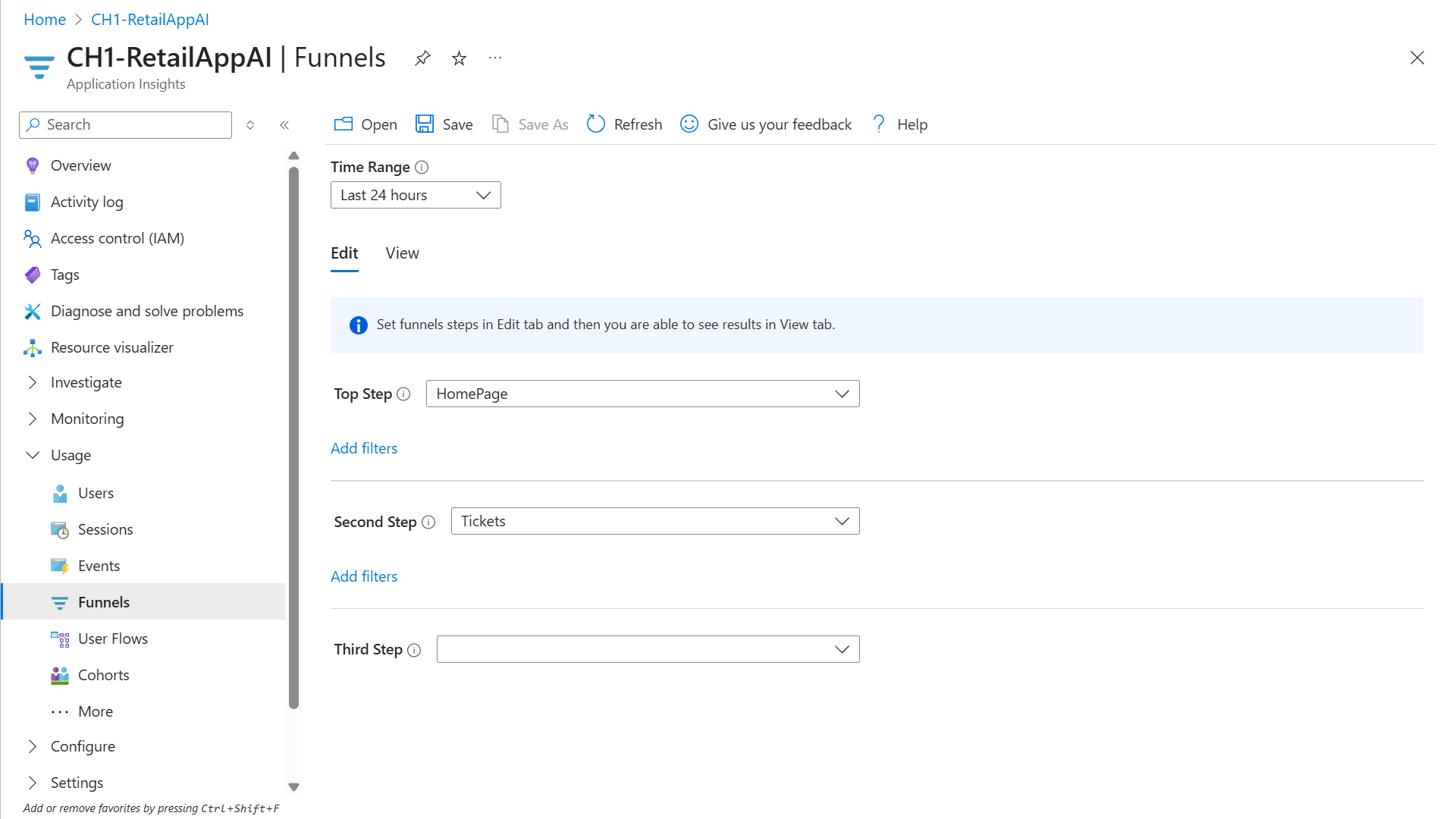The image size is (1456, 819).
Task: Open User Flows in sidebar
Action: coord(112,639)
